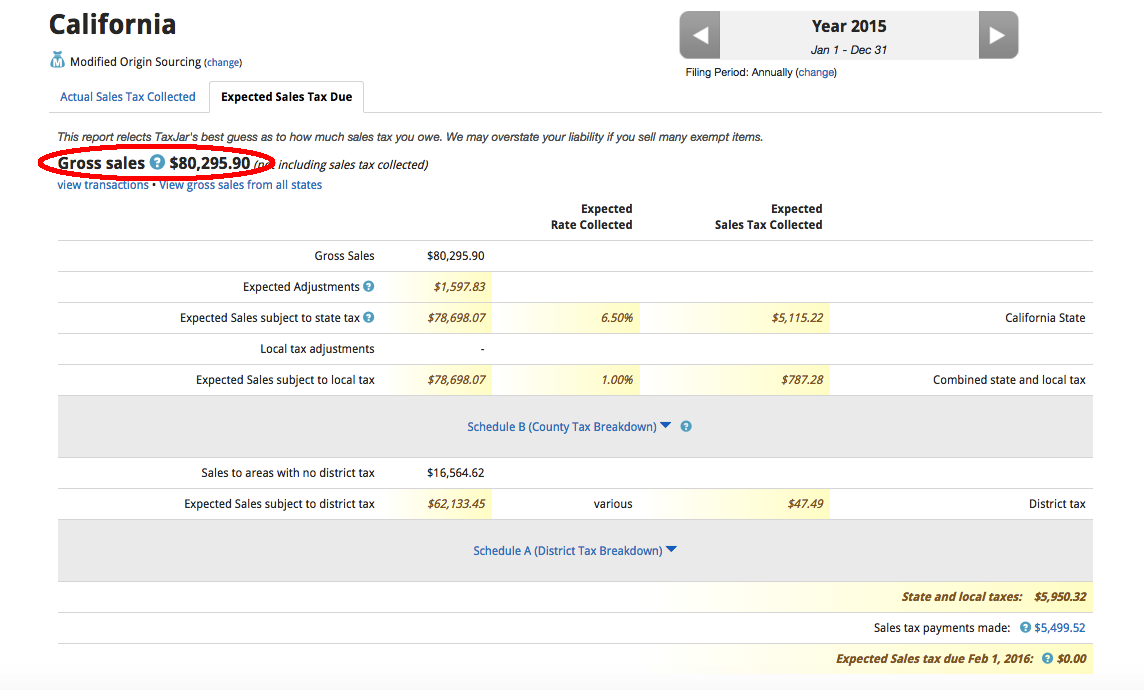Switch to the Actual Sales Tax Collected tab

(x=128, y=96)
